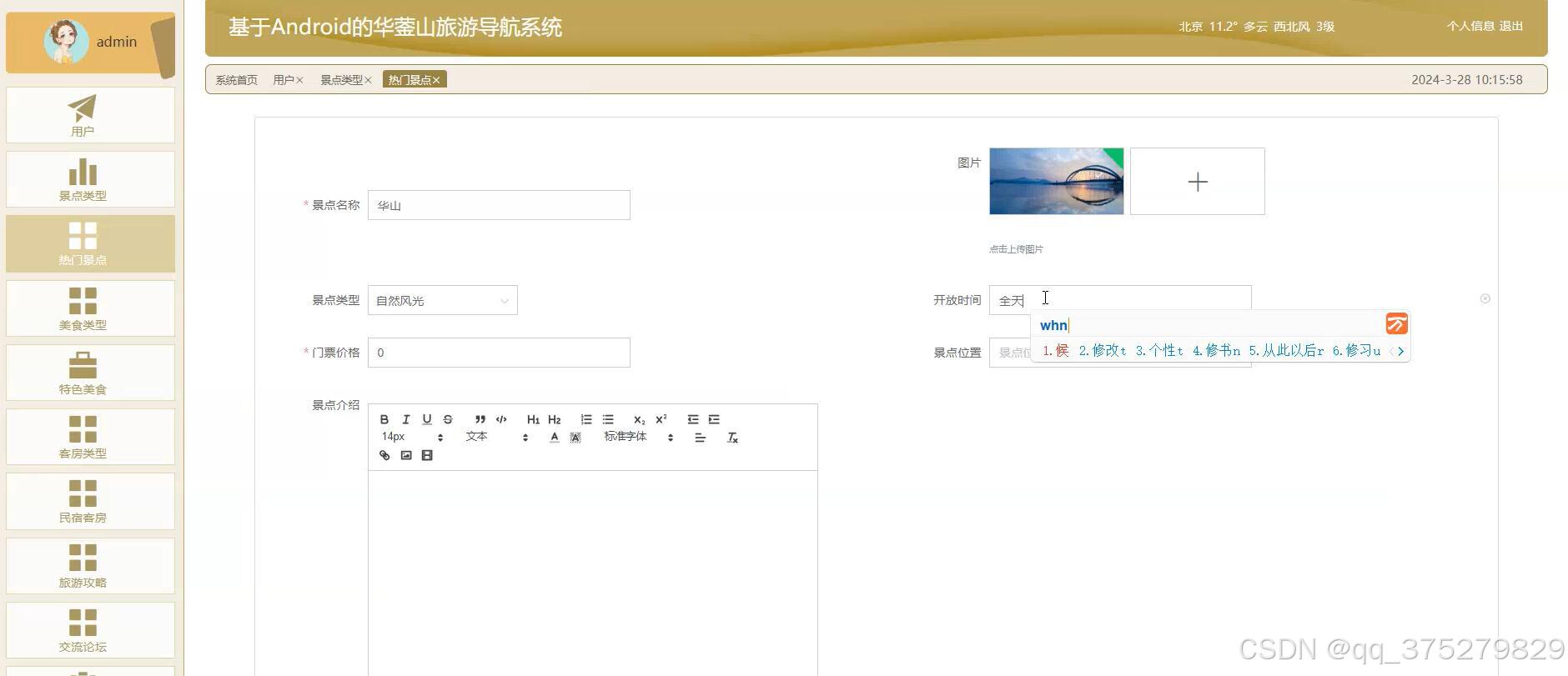Switch to the 景点类型 tab
Viewport: 1568px width, 676px height.
point(341,80)
